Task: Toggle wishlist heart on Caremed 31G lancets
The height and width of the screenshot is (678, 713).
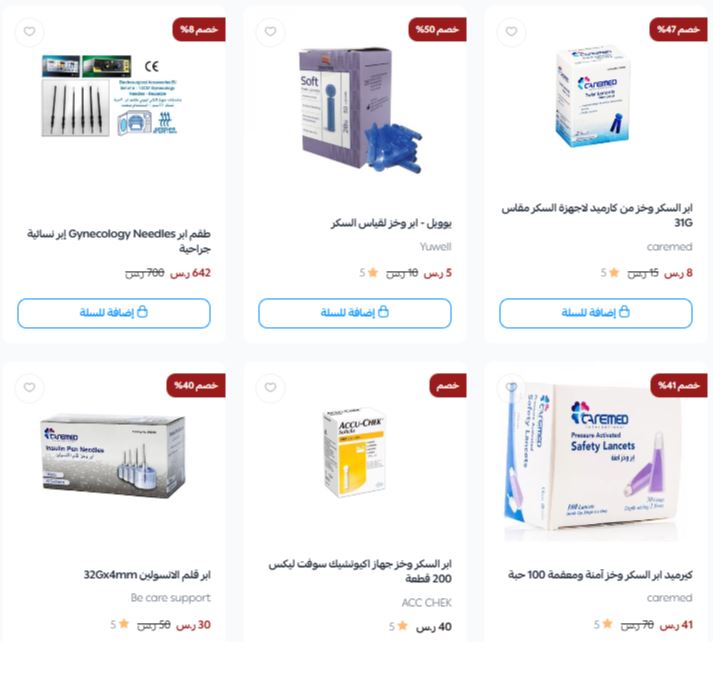Action: click(512, 31)
